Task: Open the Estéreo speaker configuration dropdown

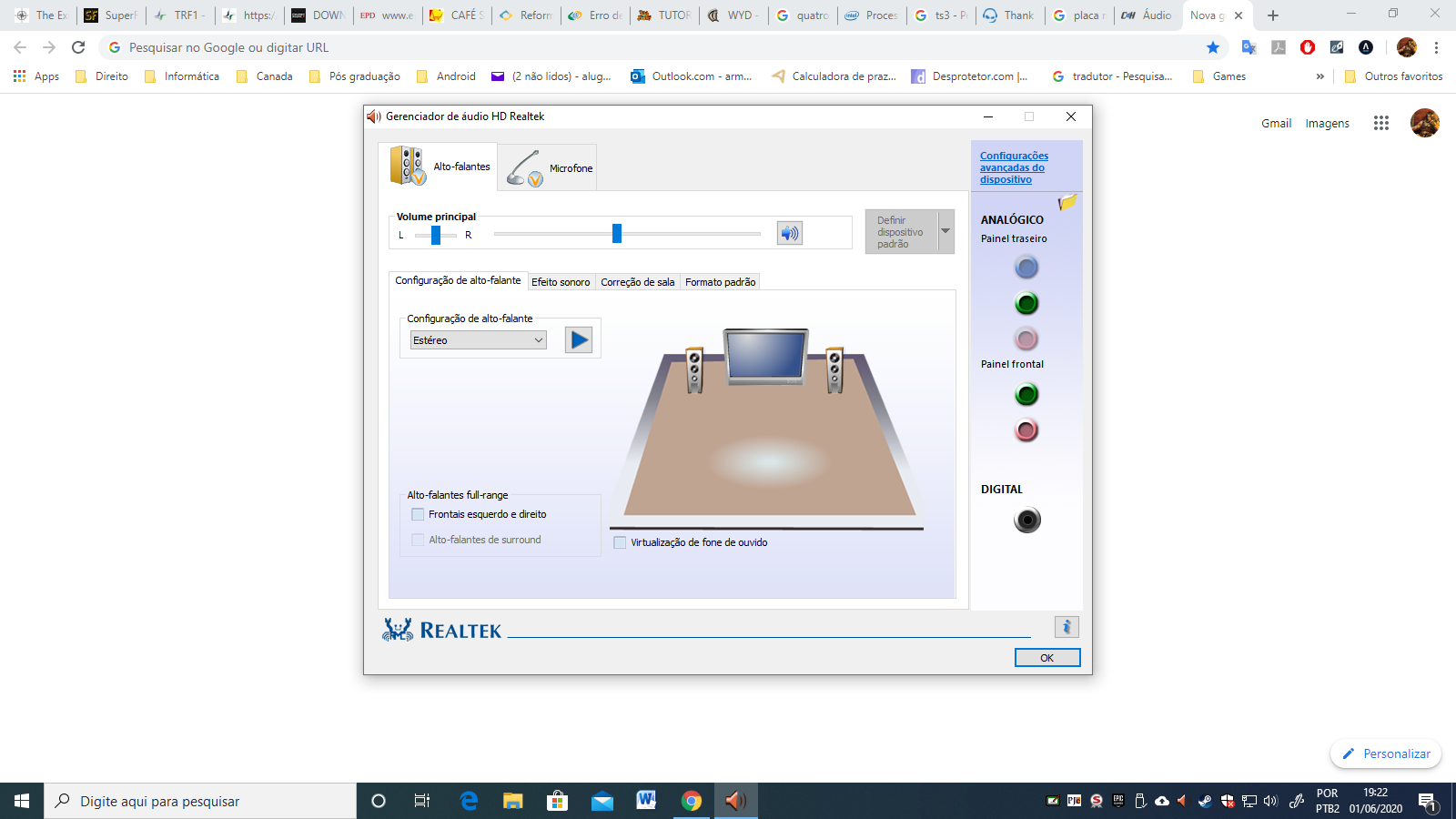Action: coord(479,340)
